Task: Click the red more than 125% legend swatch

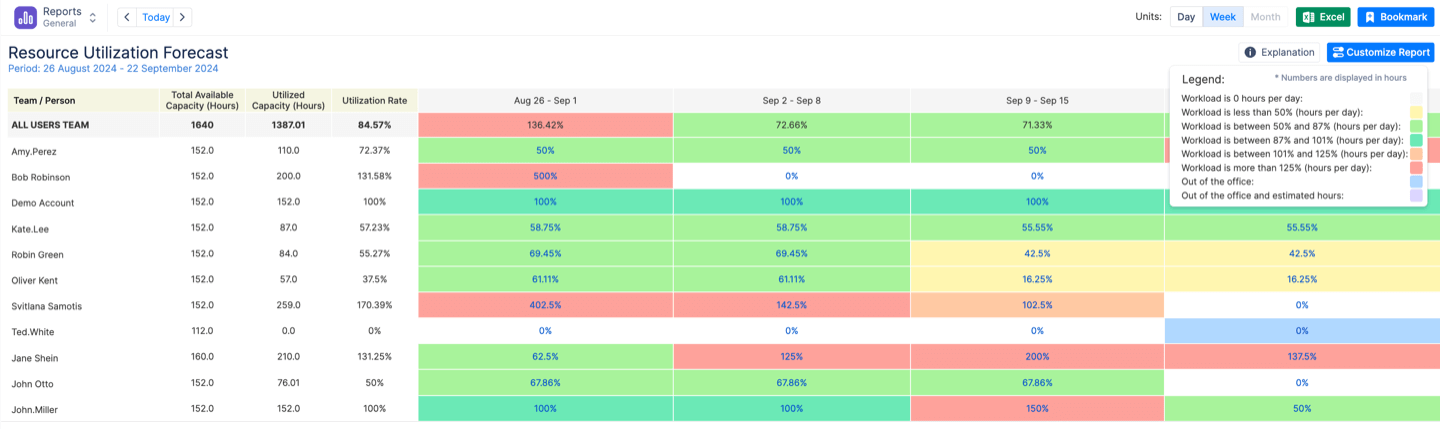Action: tap(1415, 168)
